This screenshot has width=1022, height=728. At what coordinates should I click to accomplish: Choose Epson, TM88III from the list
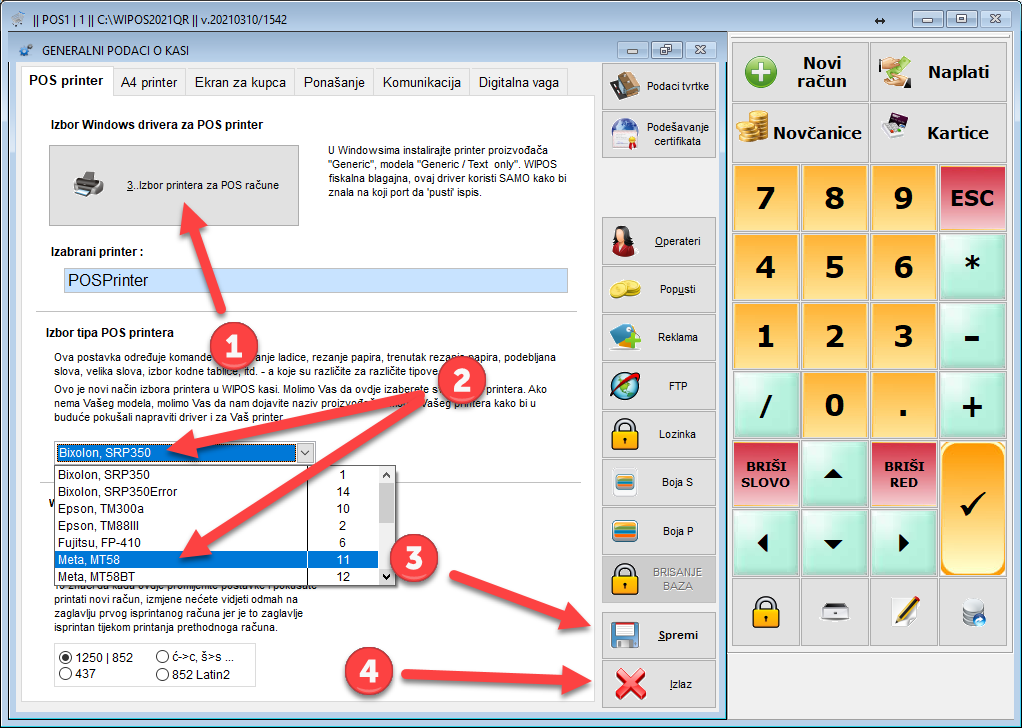[x=180, y=525]
